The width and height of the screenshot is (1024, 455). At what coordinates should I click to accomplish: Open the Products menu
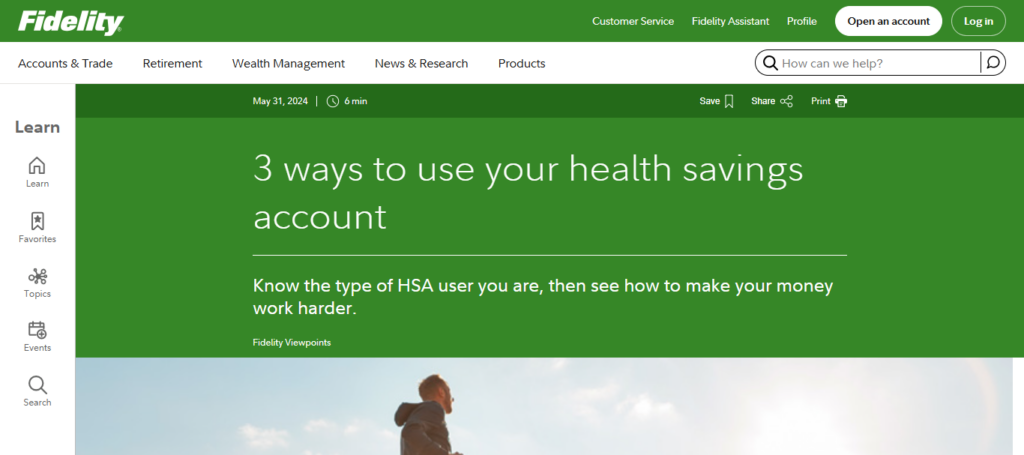(521, 63)
